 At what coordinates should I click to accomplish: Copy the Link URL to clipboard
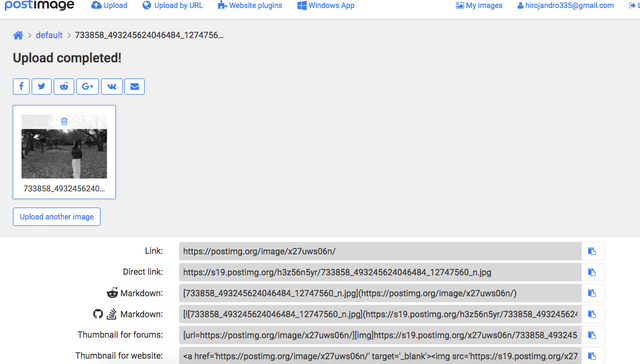(x=592, y=251)
